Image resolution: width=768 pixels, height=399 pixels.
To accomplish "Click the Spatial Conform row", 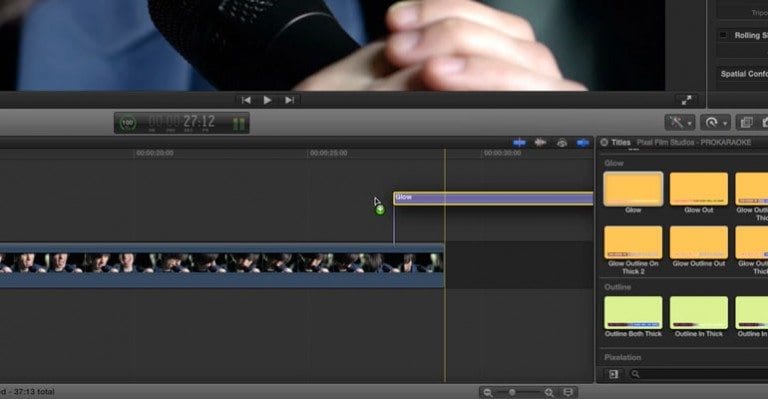I will (743, 74).
